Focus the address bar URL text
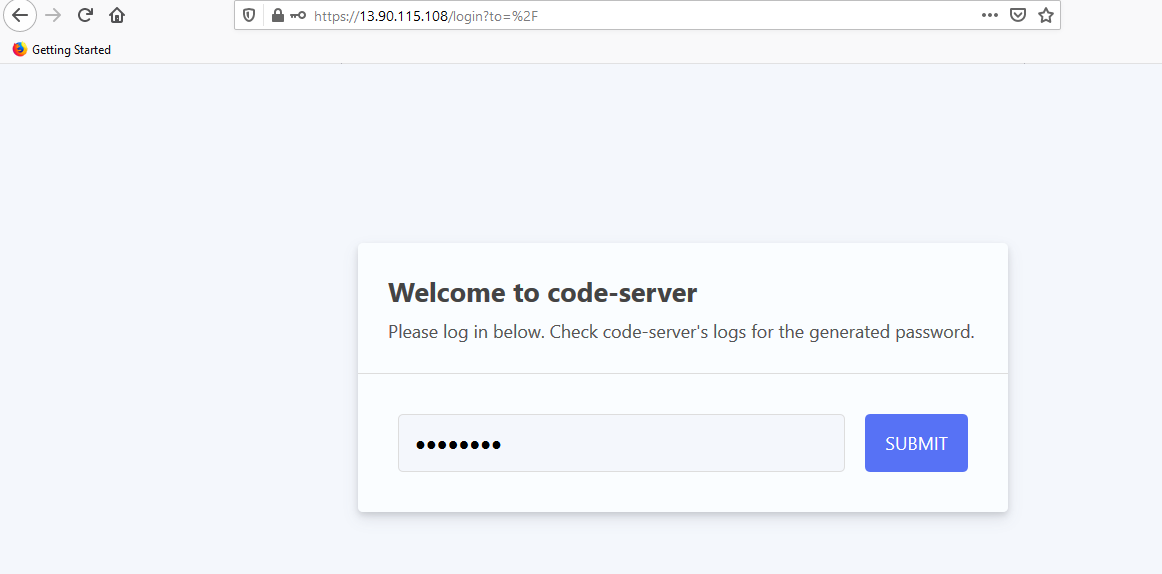The height and width of the screenshot is (574, 1162). click(x=426, y=16)
